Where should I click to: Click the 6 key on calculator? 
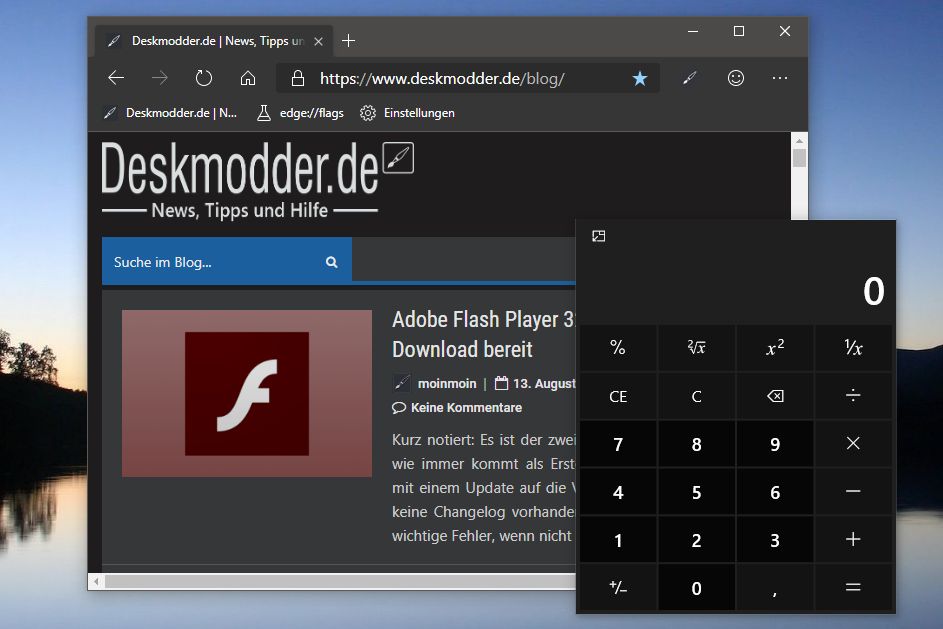click(x=775, y=492)
